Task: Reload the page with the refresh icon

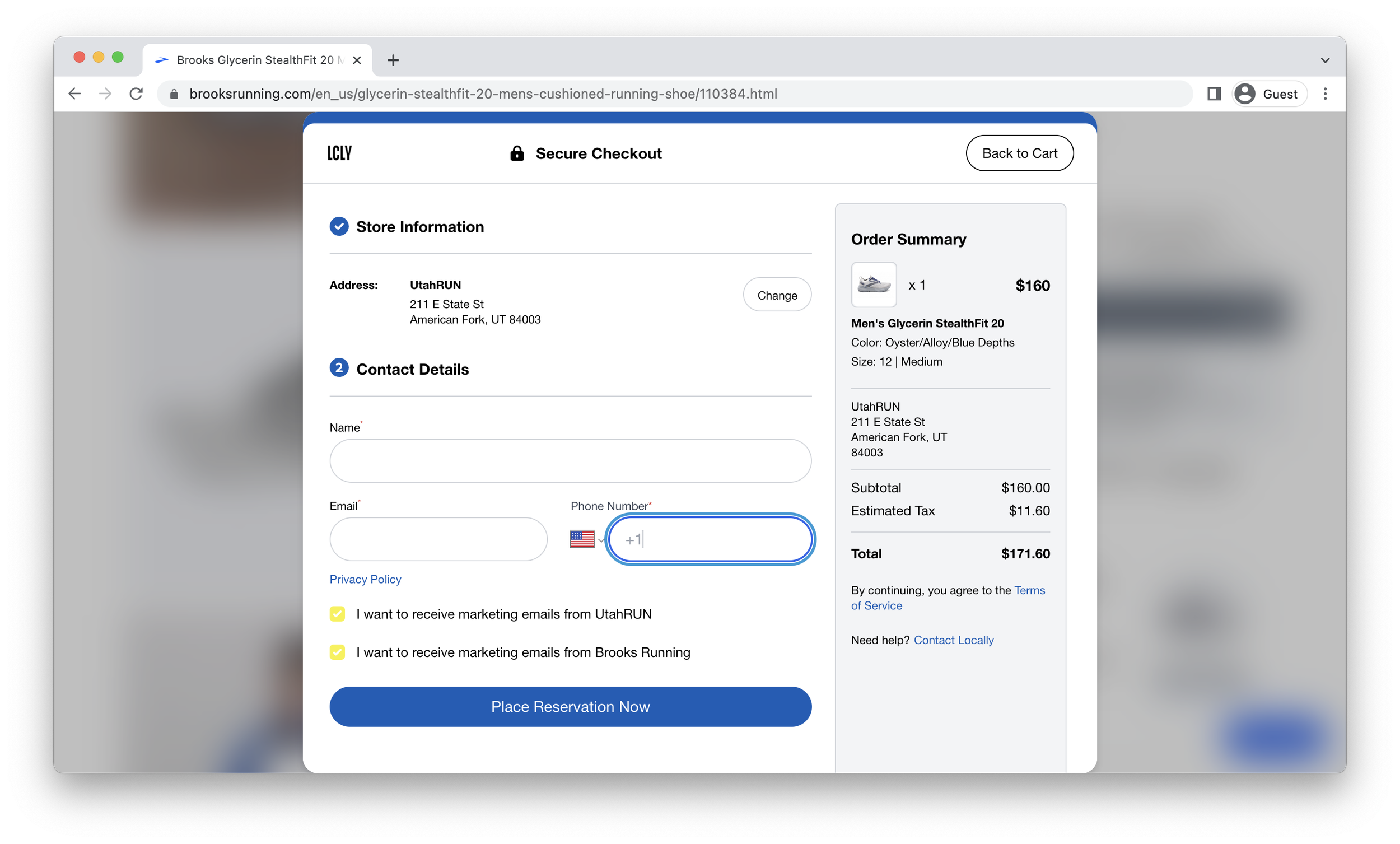Action: pyautogui.click(x=136, y=94)
